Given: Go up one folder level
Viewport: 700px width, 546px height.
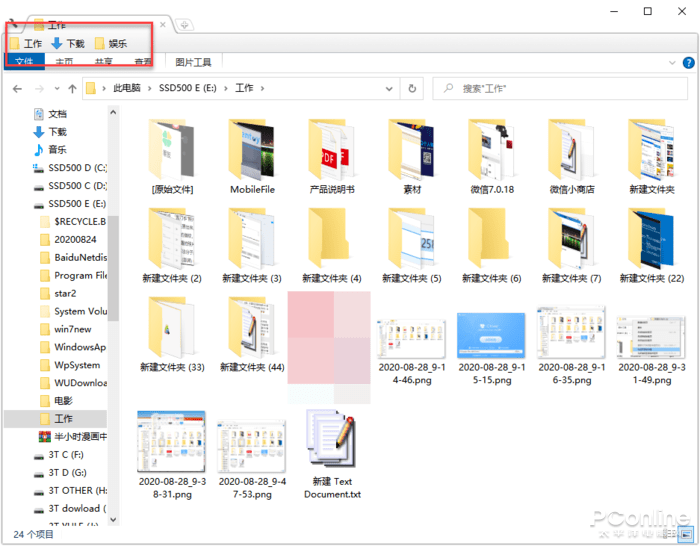Looking at the screenshot, I should [72, 89].
